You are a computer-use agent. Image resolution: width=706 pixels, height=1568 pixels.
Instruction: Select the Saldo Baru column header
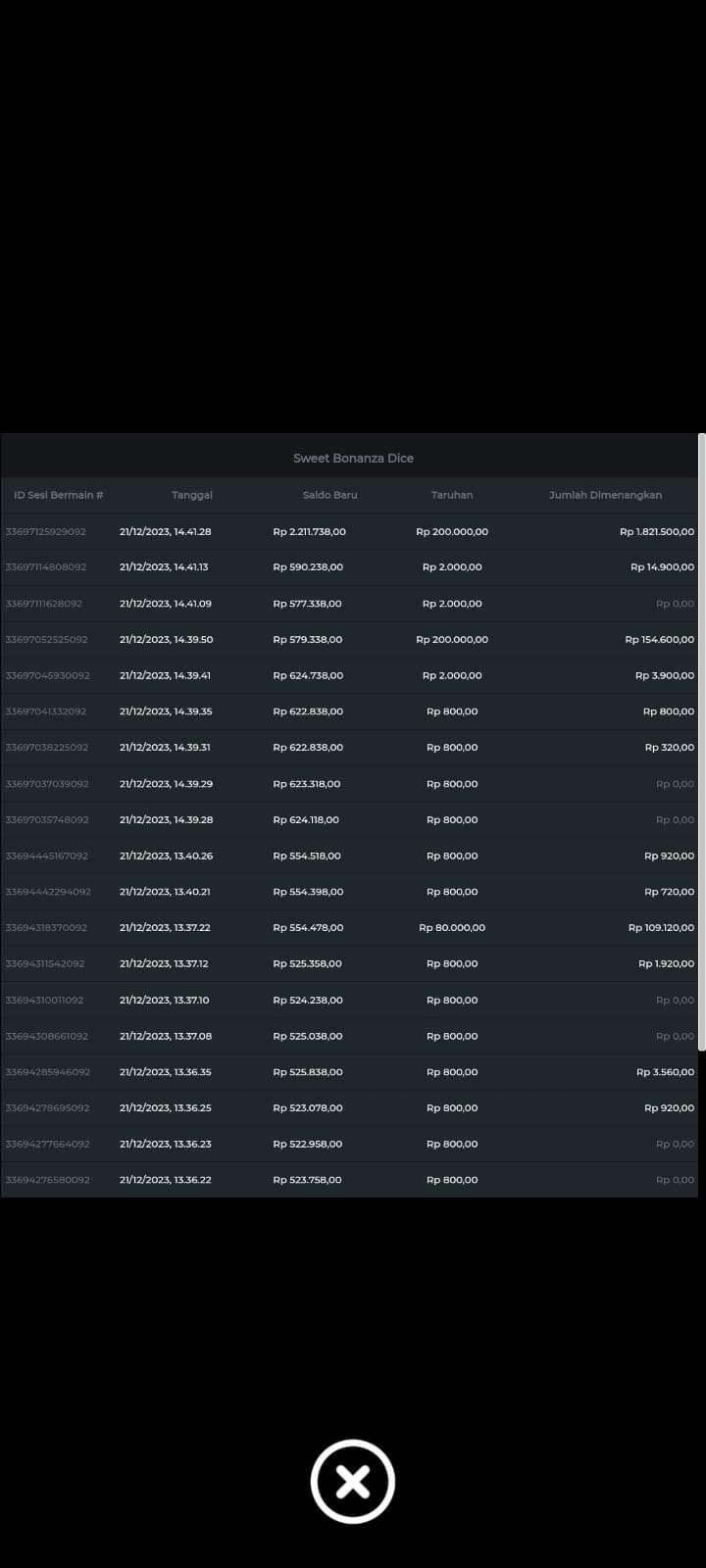click(329, 495)
